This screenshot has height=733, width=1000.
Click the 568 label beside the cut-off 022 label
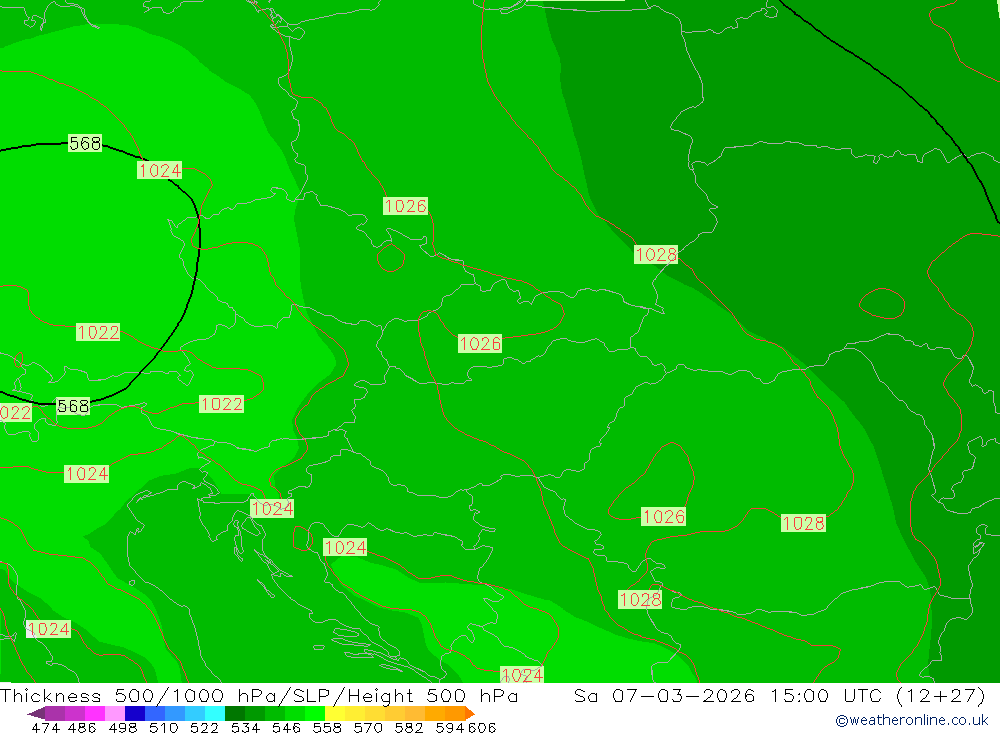(73, 406)
